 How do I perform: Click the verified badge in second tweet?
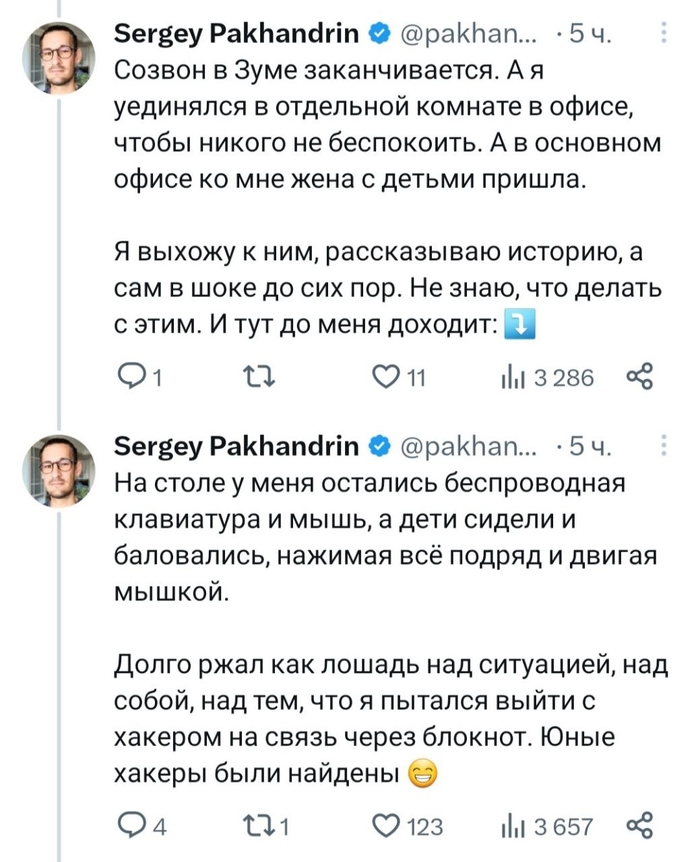(x=380, y=446)
